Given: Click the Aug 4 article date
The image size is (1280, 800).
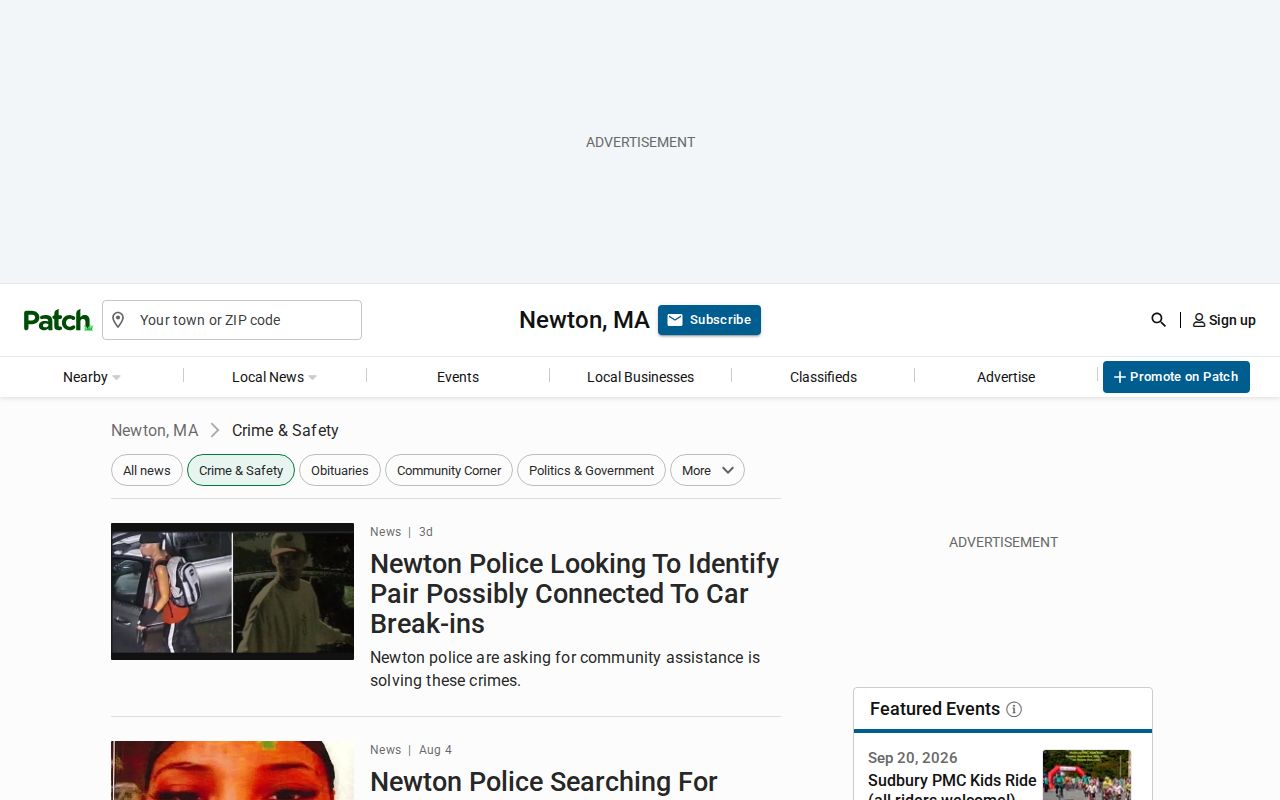Looking at the screenshot, I should 435,750.
